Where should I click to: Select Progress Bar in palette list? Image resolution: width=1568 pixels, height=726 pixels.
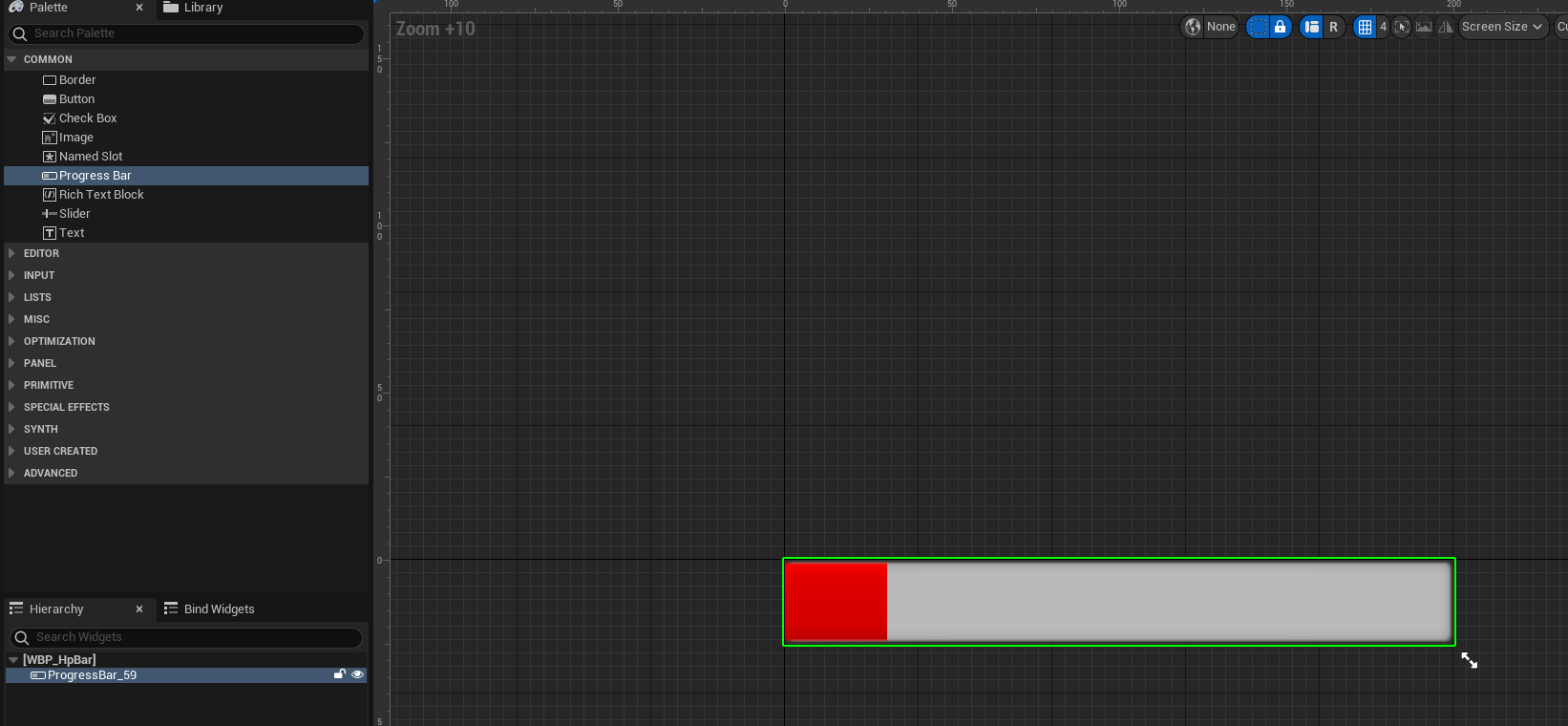[186, 176]
